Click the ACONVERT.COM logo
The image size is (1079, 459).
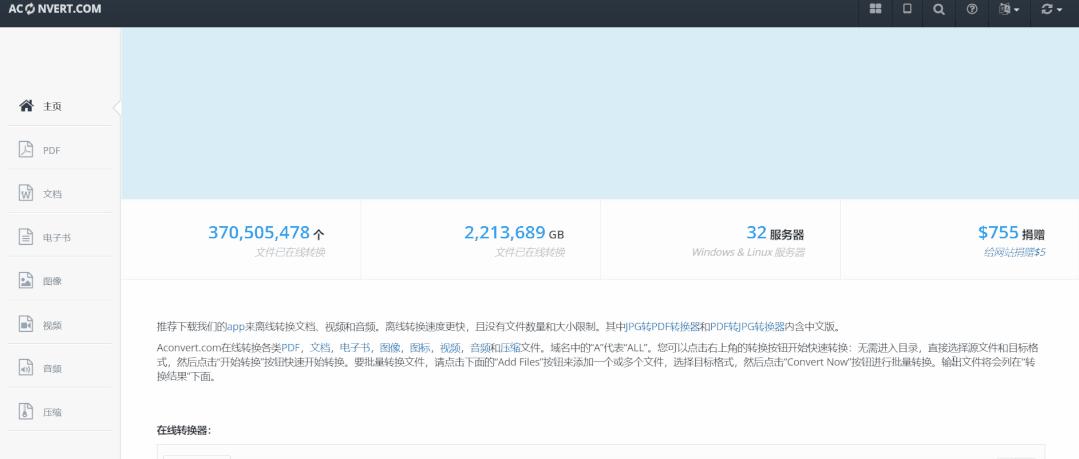click(54, 10)
